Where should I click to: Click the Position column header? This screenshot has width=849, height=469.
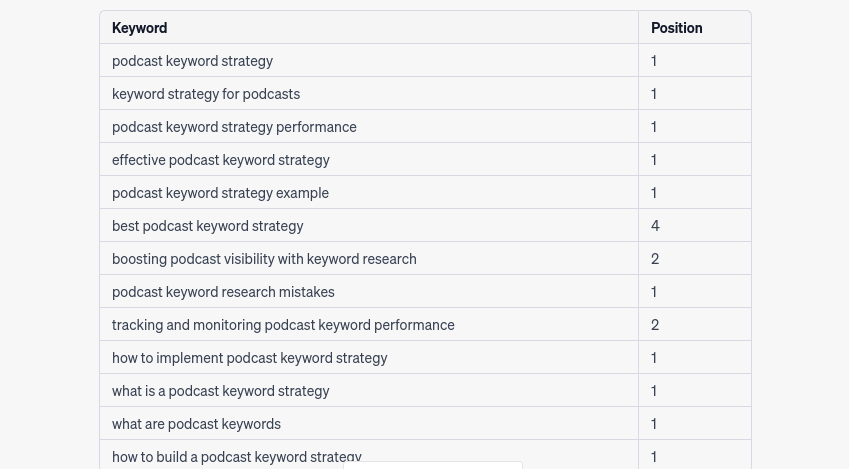coord(676,28)
